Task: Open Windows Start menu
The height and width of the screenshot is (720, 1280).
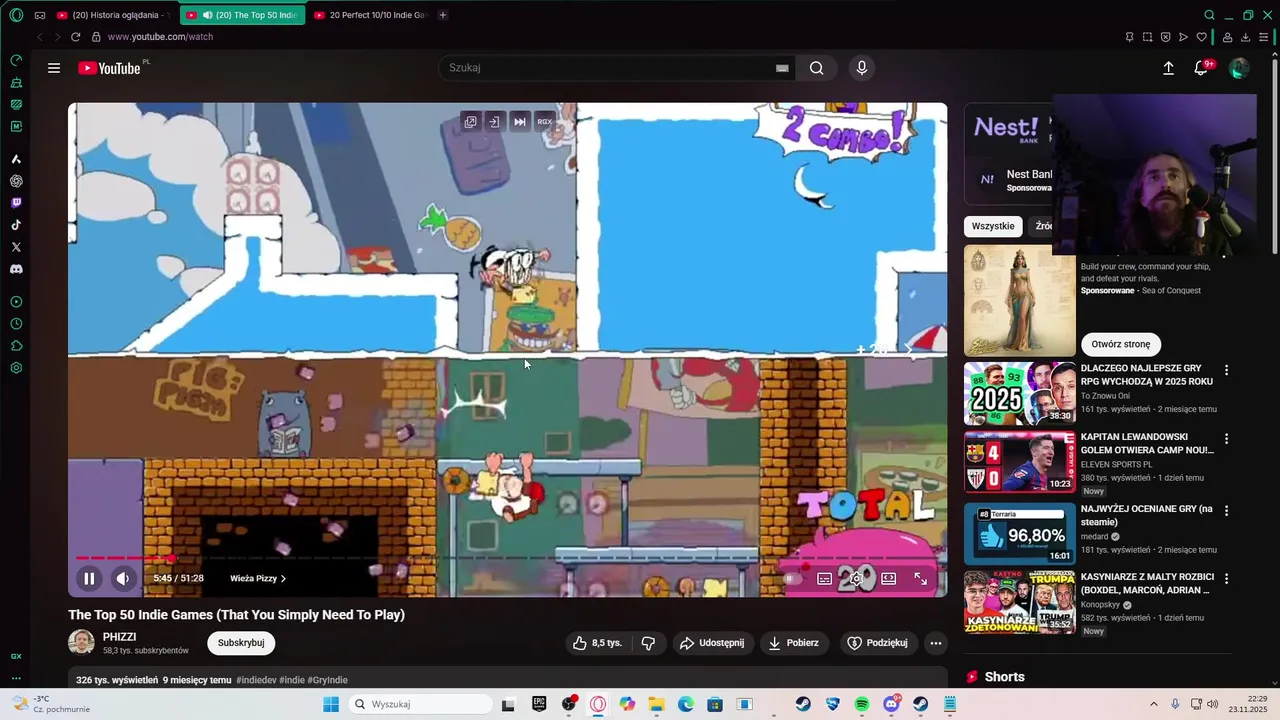Action: (x=331, y=704)
